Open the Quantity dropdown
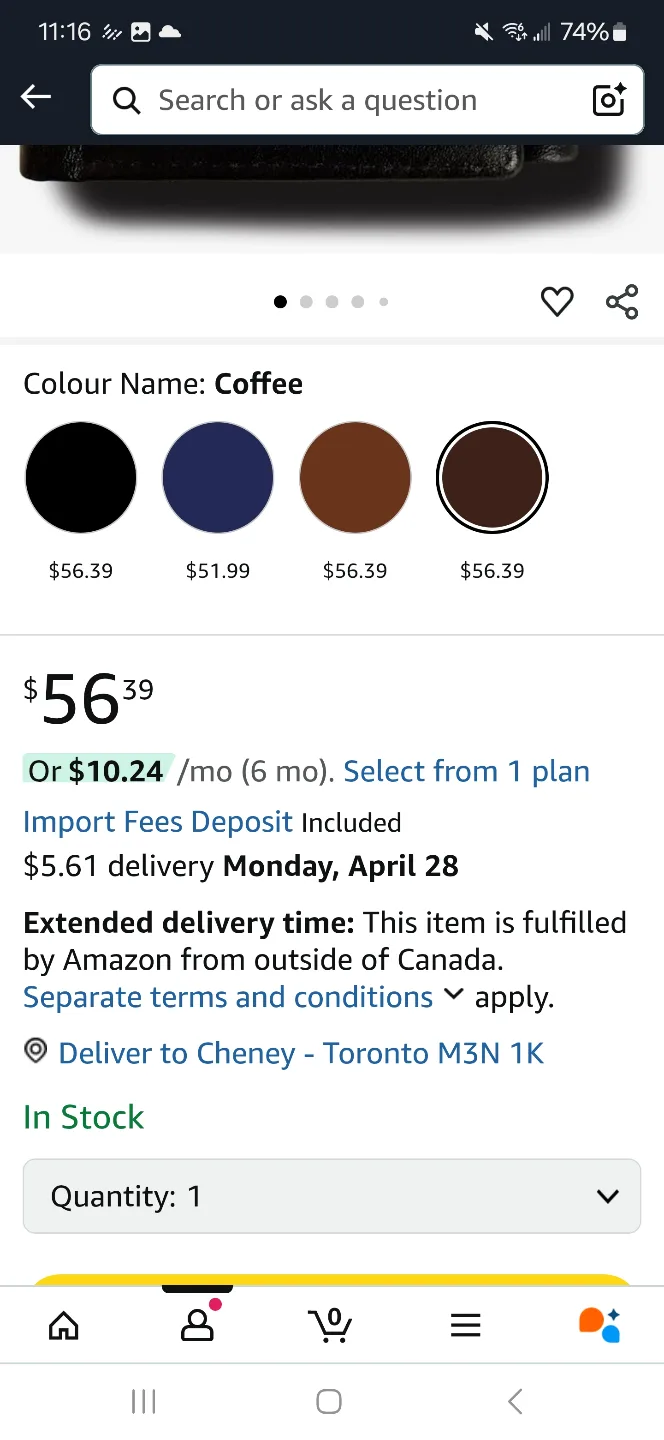Viewport: 664px width, 1440px height. point(331,1196)
